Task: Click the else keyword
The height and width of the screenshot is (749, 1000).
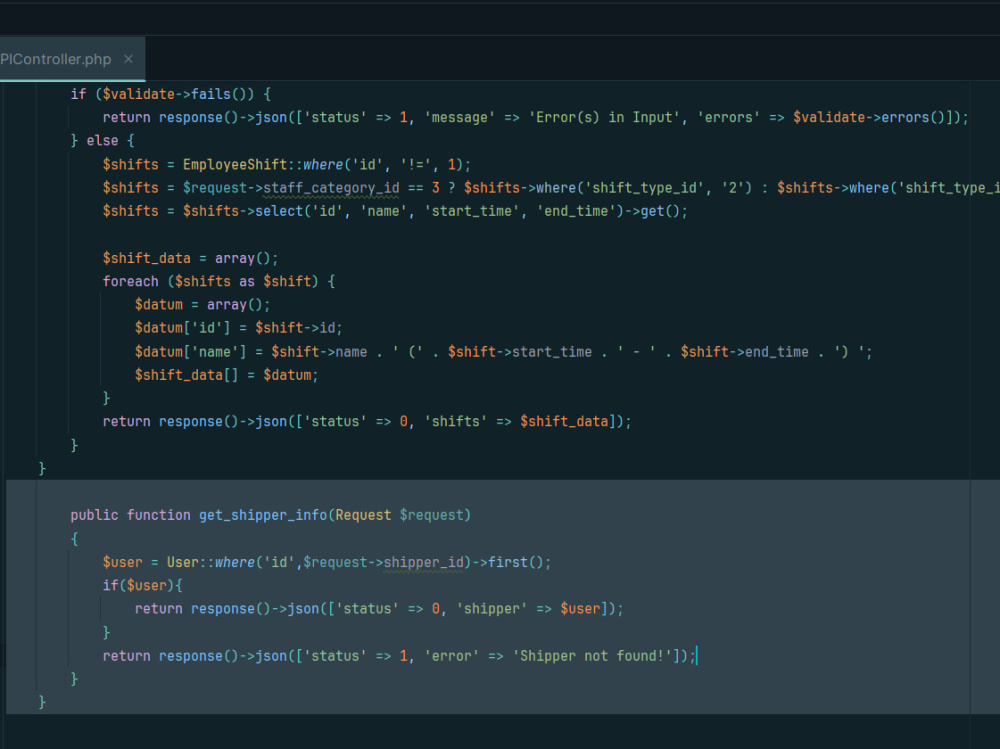Action: point(102,140)
